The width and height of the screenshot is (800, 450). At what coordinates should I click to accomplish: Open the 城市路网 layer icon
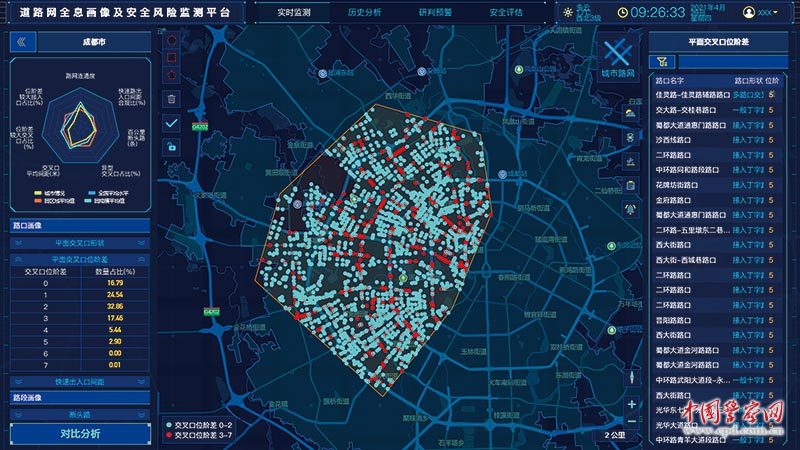click(618, 57)
